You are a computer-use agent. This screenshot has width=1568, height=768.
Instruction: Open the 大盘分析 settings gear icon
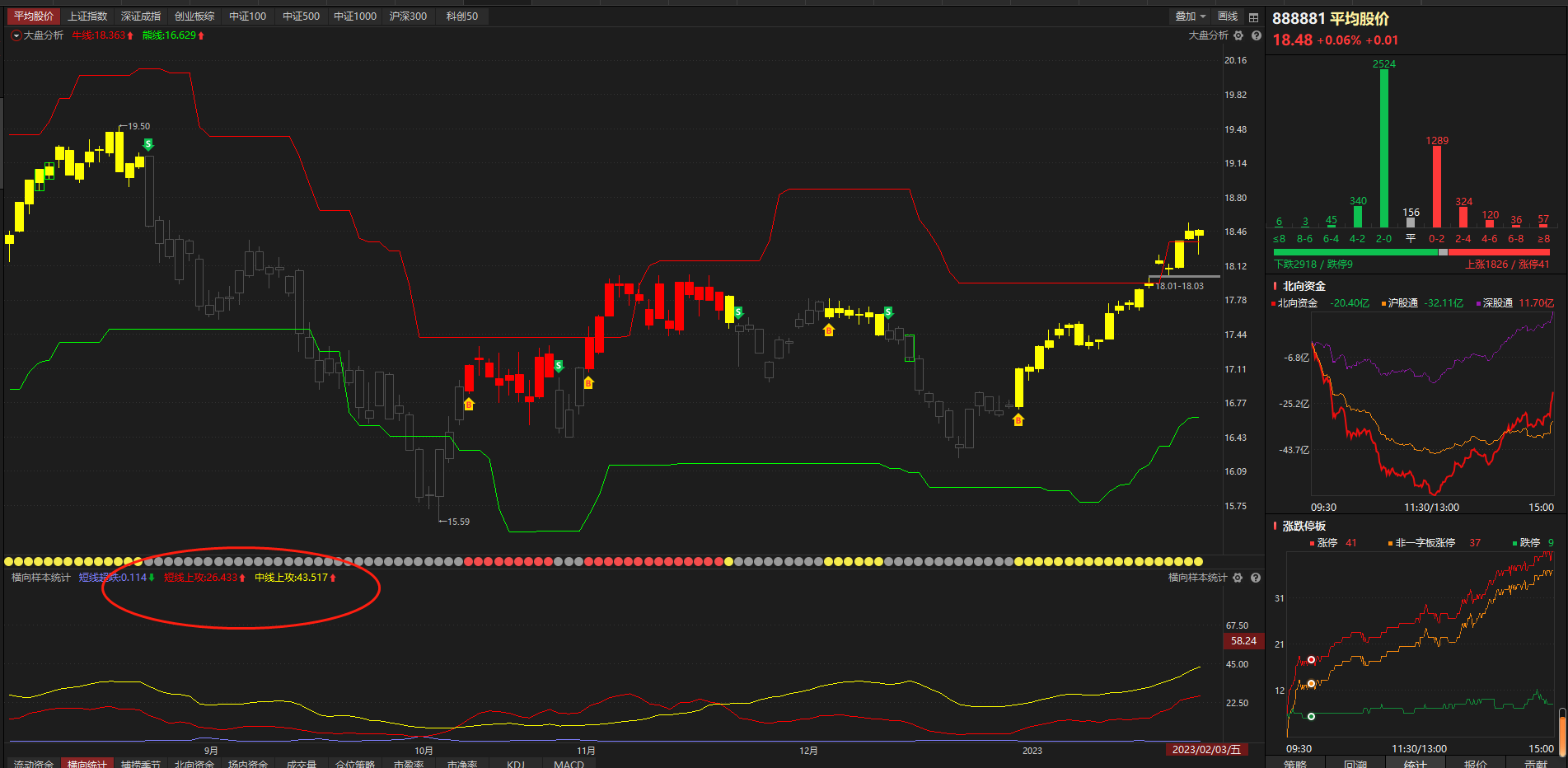1238,35
